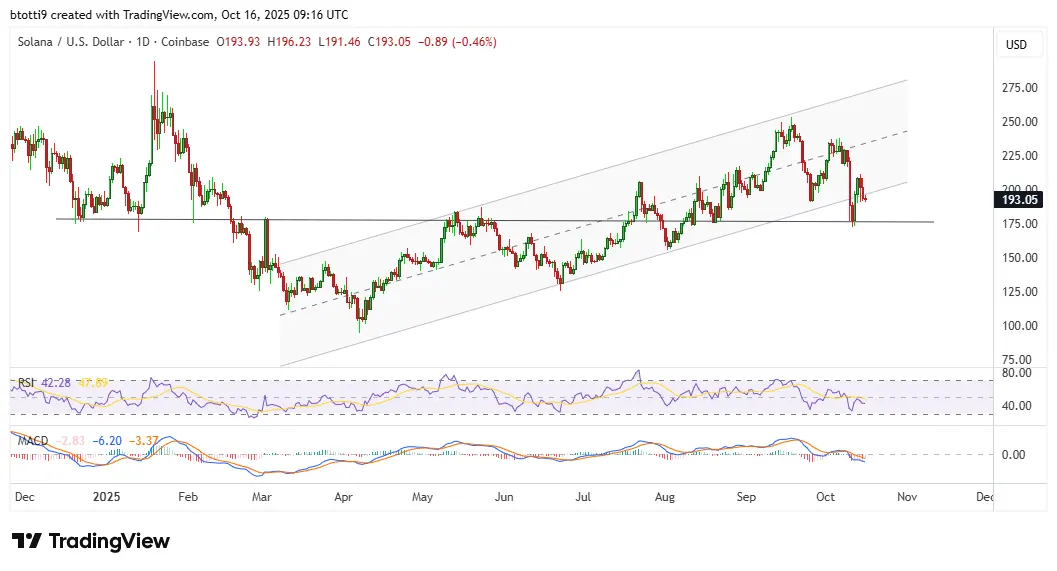Click the 250.00 price axis label

pos(1018,121)
